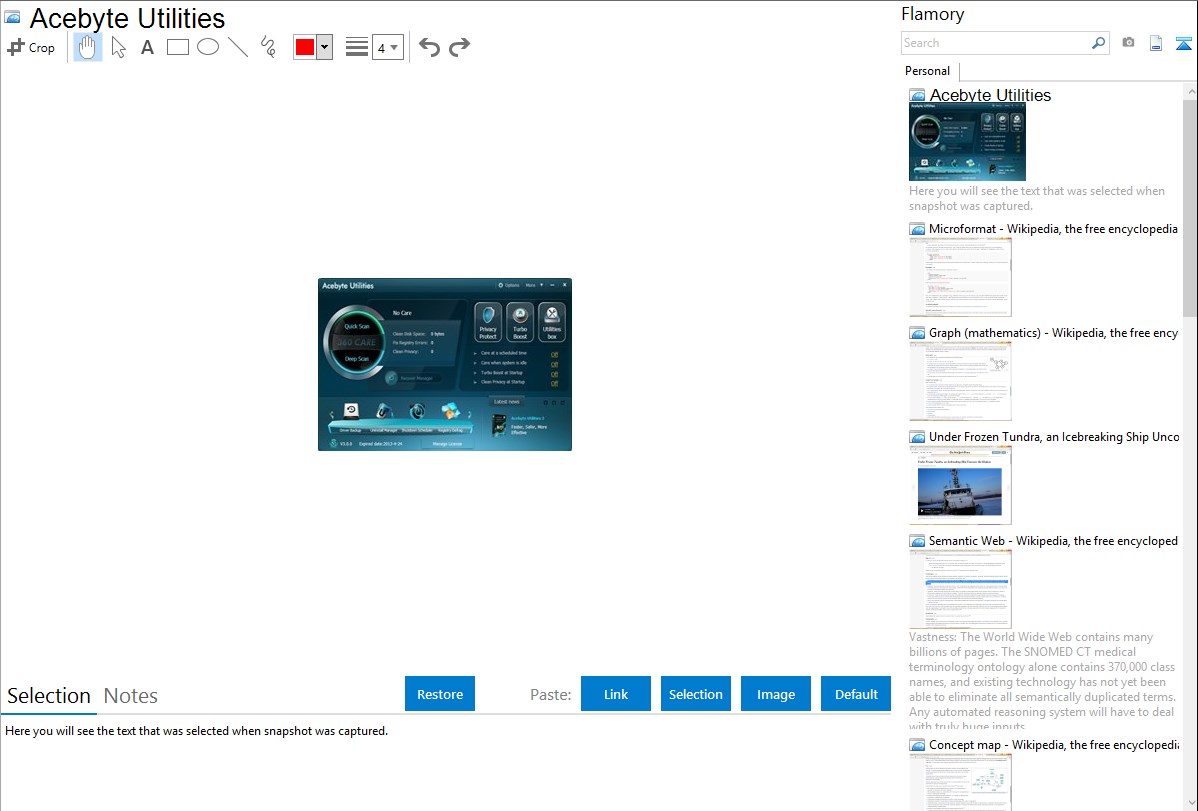Activate the hand pan tool

tap(88, 47)
